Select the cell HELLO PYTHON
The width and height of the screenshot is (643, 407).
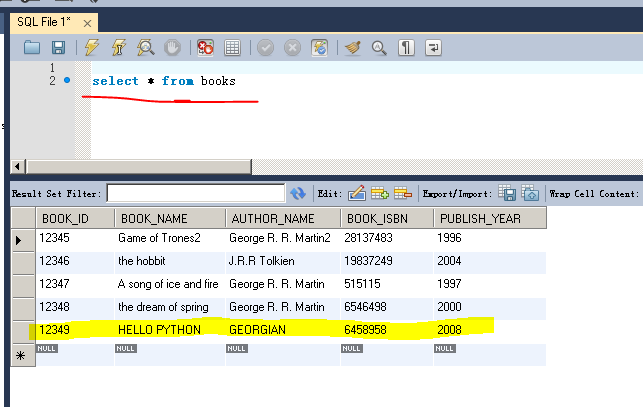click(x=170, y=330)
